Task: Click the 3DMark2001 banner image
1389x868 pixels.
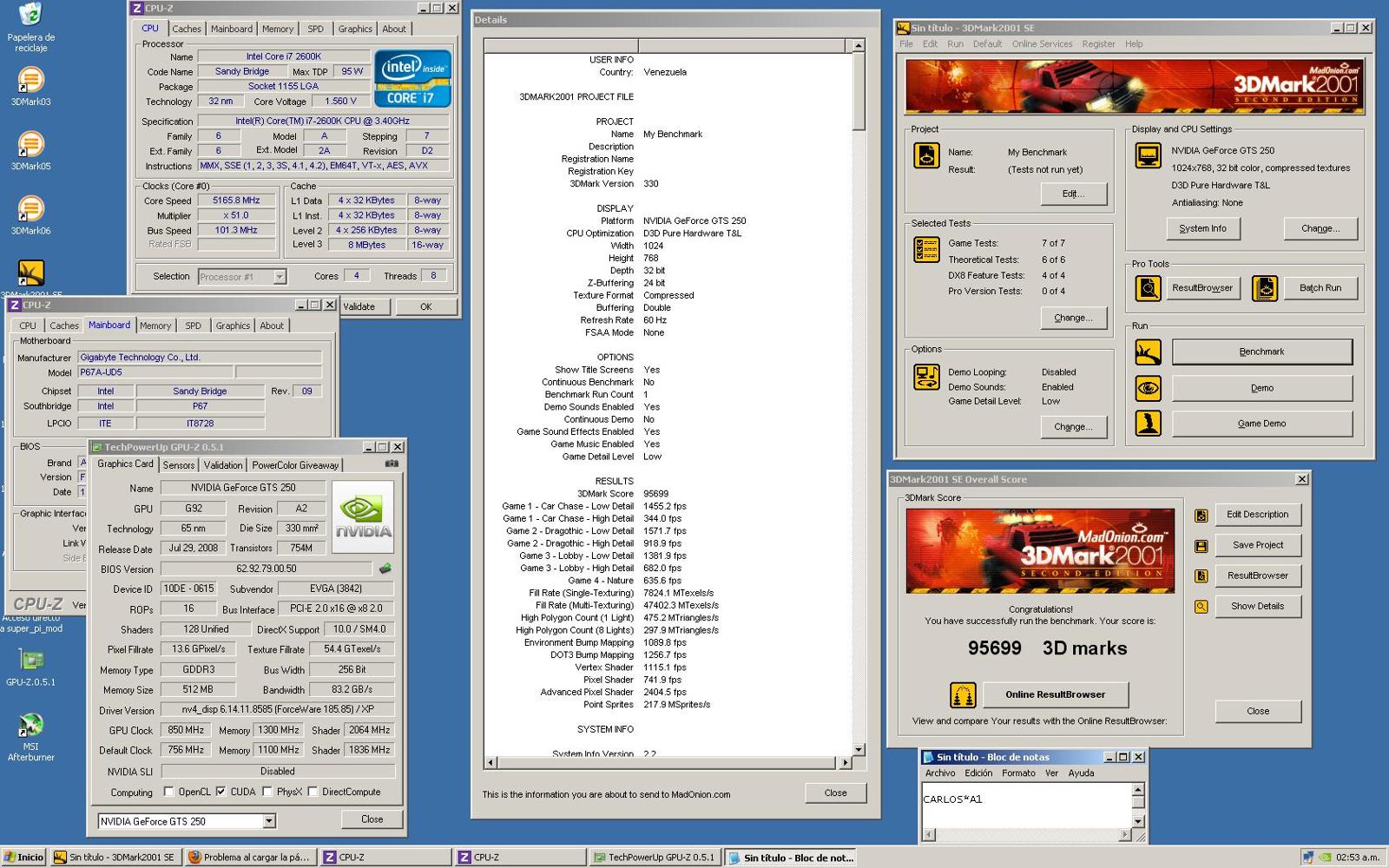Action: [x=1134, y=86]
